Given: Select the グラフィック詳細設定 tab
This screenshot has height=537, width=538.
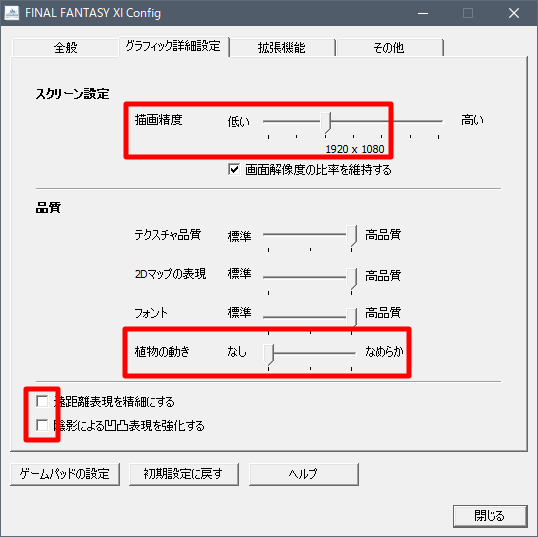Looking at the screenshot, I should click(174, 46).
